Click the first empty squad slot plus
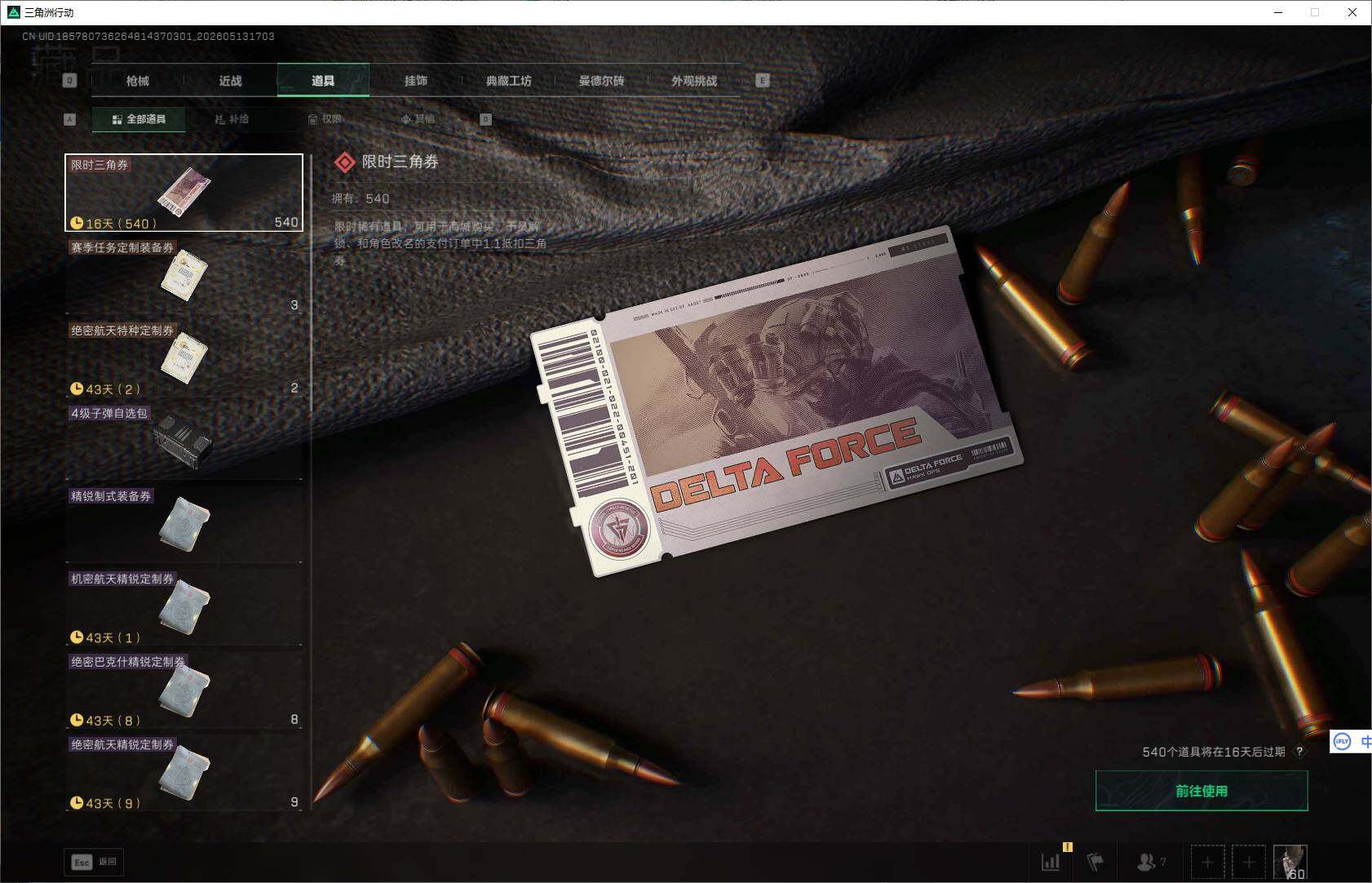The width and height of the screenshot is (1372, 883). pos(1208,862)
